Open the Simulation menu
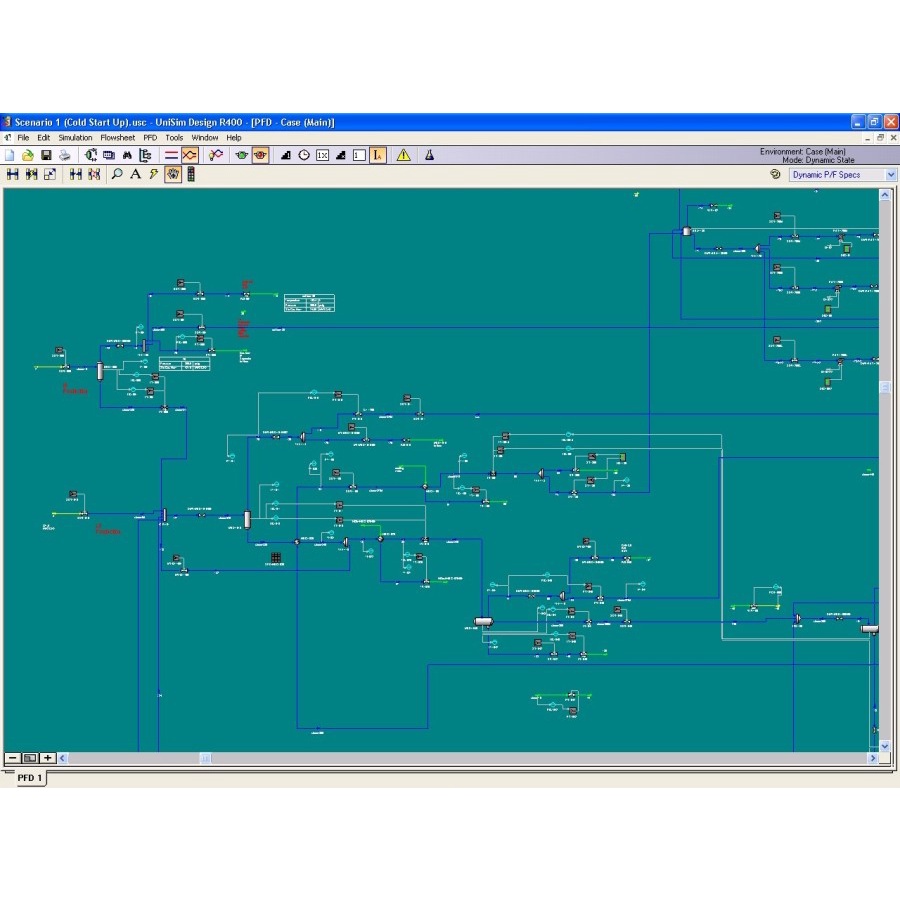900x900 pixels. click(x=75, y=138)
